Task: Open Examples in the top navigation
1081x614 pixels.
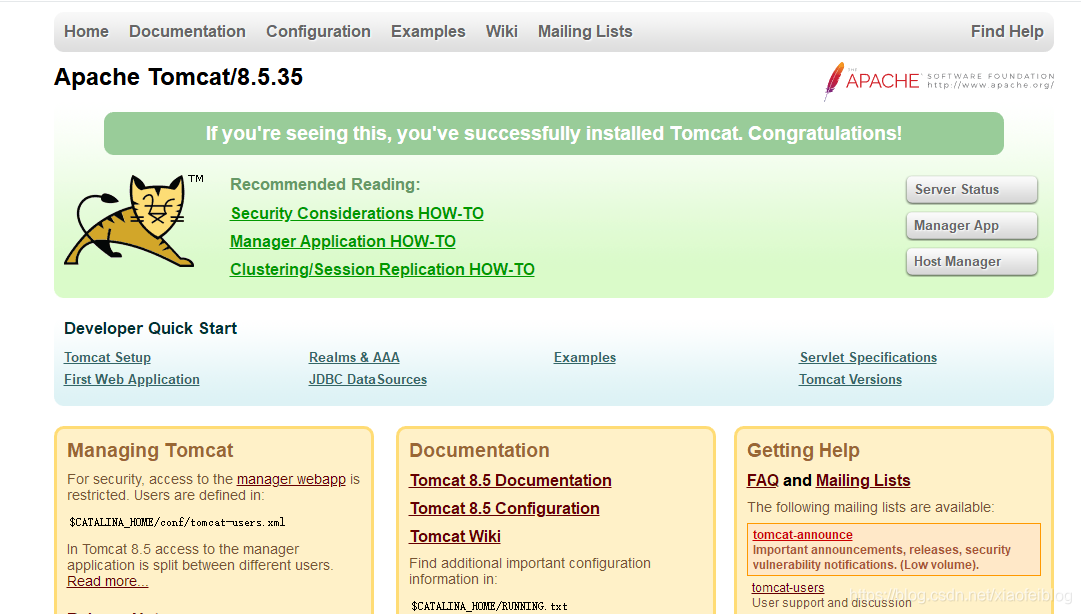Action: click(x=427, y=32)
